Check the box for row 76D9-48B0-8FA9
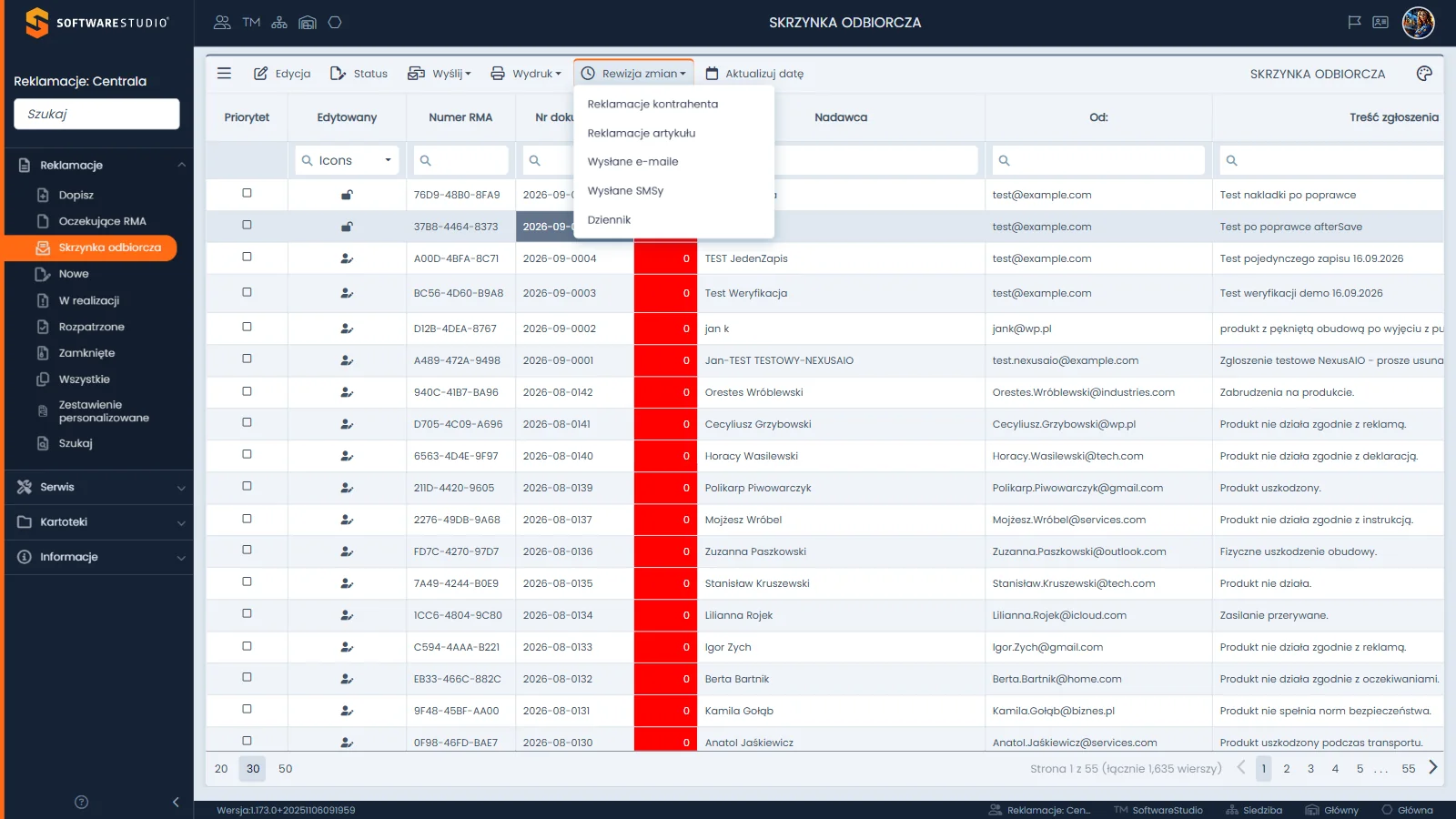This screenshot has height=819, width=1456. point(247,193)
